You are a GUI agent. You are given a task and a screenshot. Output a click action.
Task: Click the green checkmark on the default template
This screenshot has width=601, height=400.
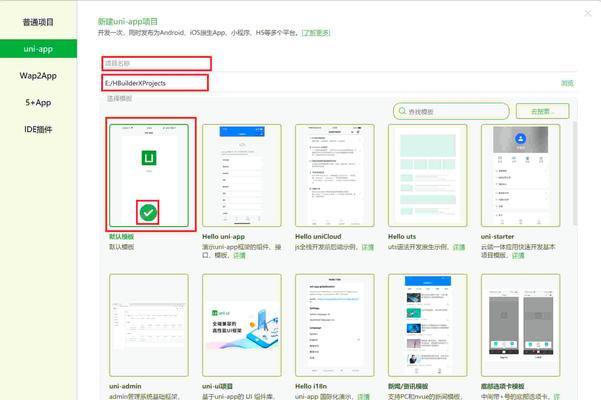click(x=148, y=212)
